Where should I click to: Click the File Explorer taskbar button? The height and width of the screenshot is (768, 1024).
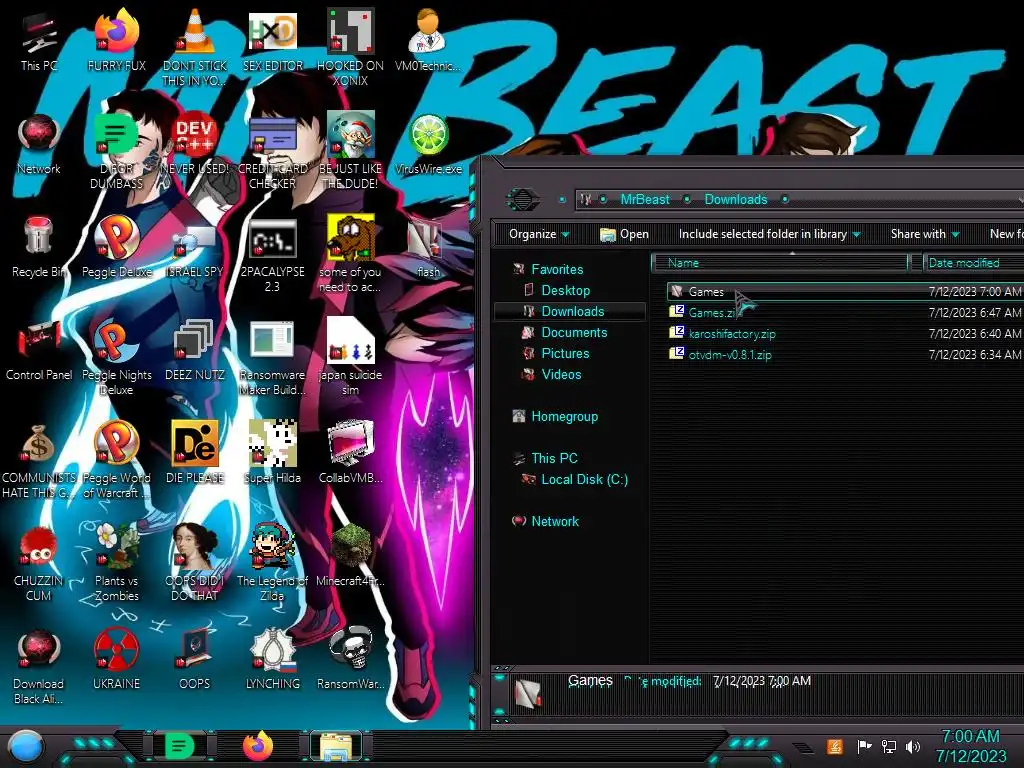pyautogui.click(x=336, y=746)
